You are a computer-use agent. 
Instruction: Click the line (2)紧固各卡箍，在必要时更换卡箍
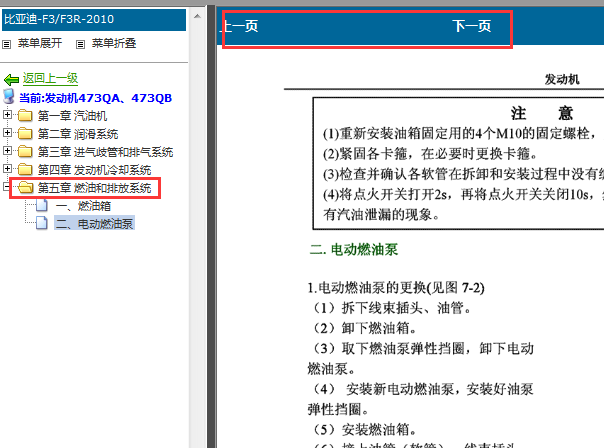430,154
